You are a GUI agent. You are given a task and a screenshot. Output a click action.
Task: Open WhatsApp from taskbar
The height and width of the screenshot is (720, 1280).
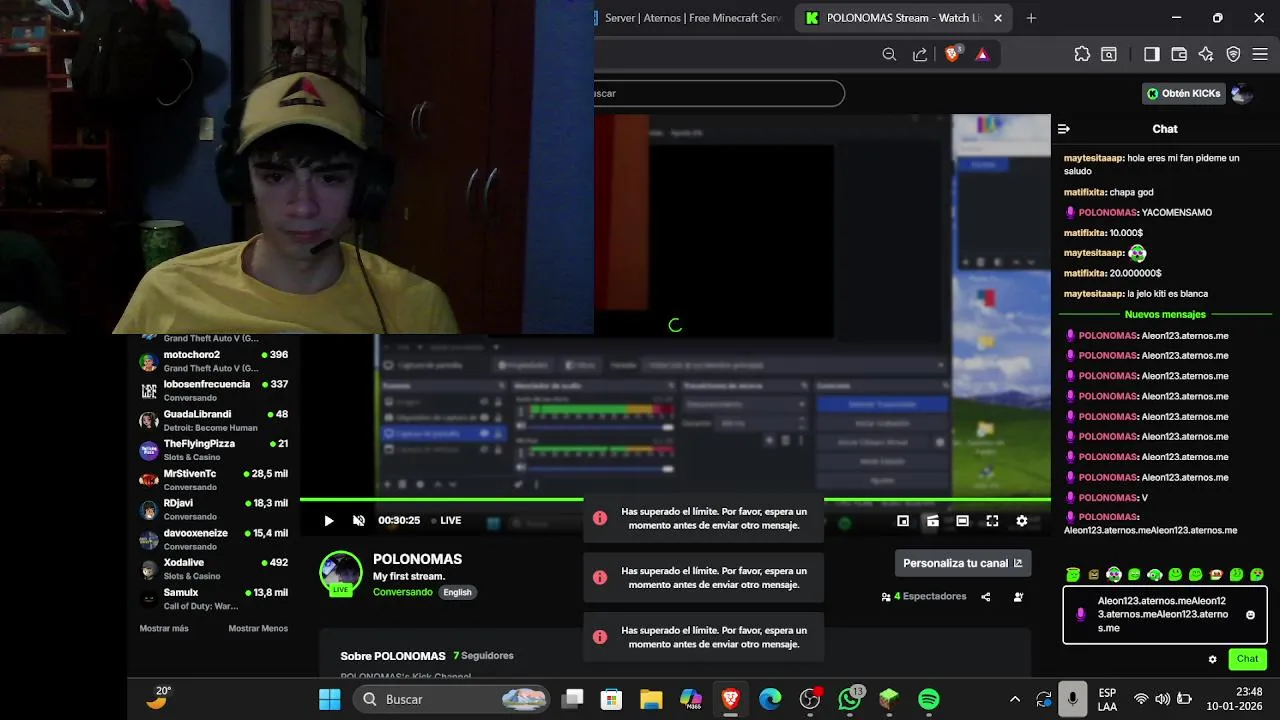(x=850, y=699)
